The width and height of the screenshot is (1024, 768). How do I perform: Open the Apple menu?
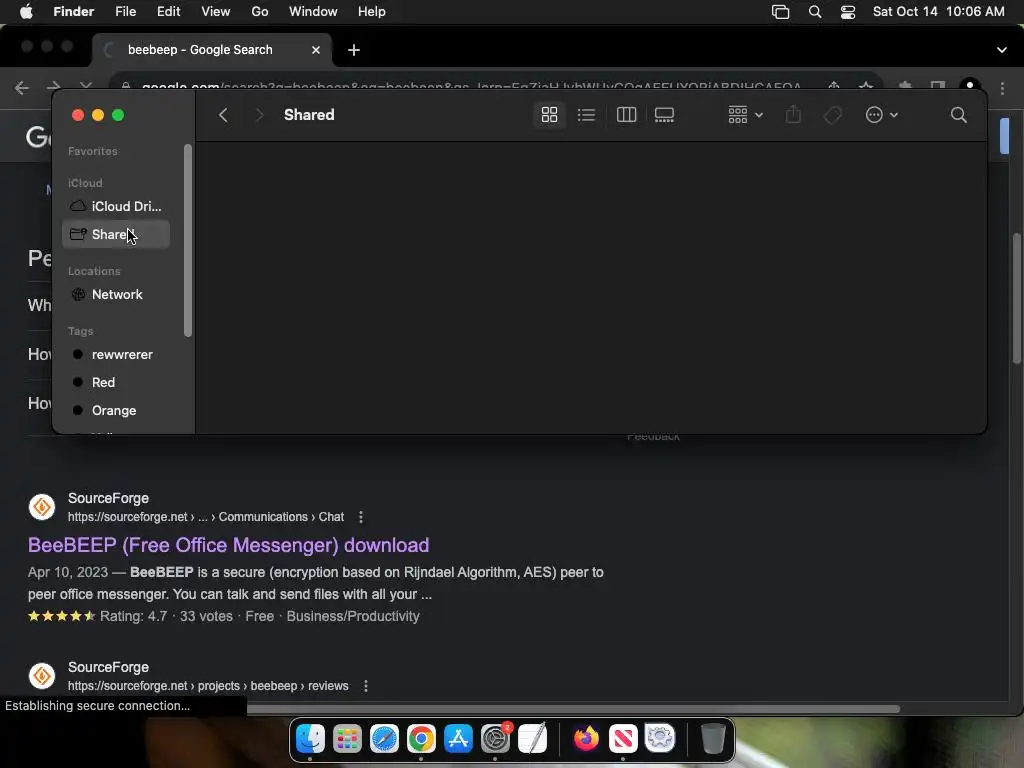[26, 12]
